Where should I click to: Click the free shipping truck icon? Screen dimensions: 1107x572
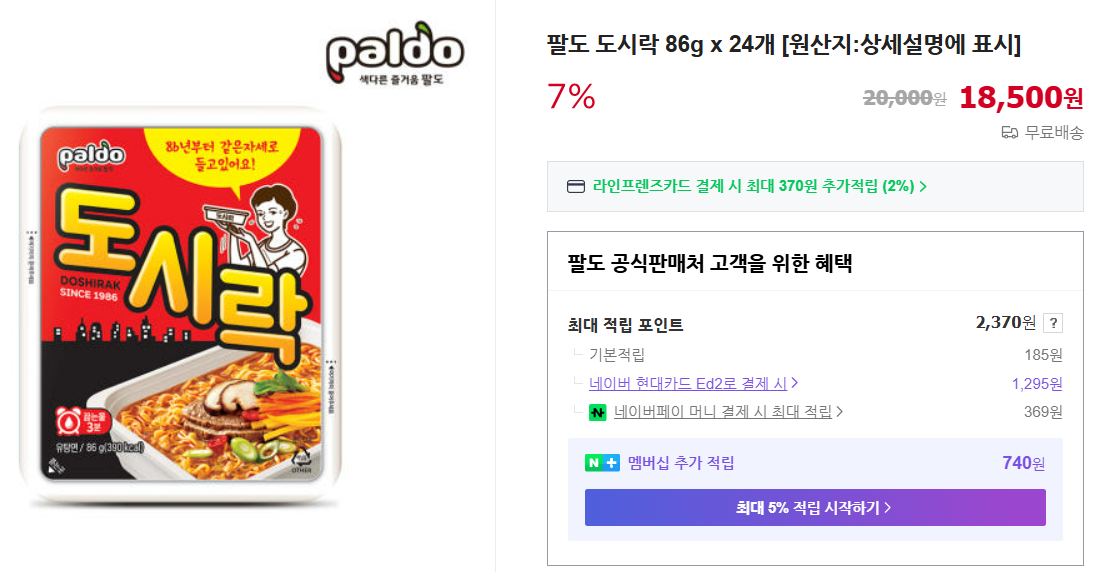[x=1009, y=133]
